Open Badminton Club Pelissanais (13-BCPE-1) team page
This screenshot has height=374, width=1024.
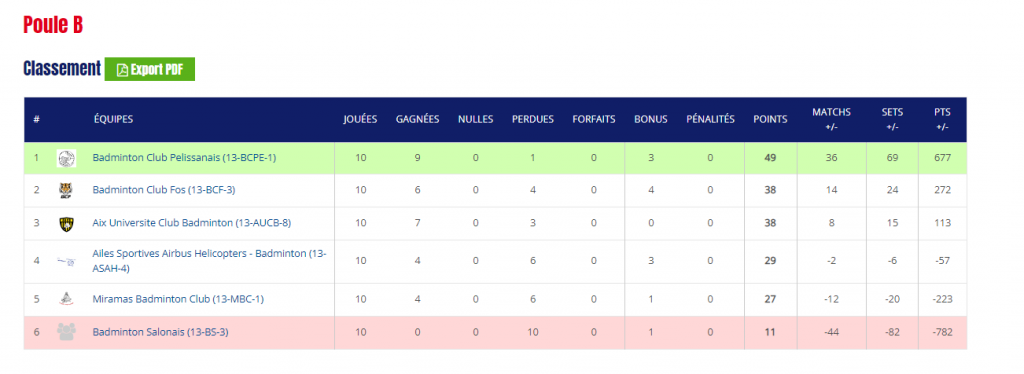184,158
